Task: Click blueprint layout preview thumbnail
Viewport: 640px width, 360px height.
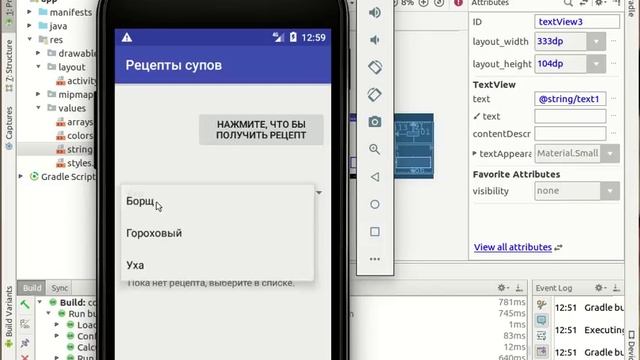Action: click(413, 146)
